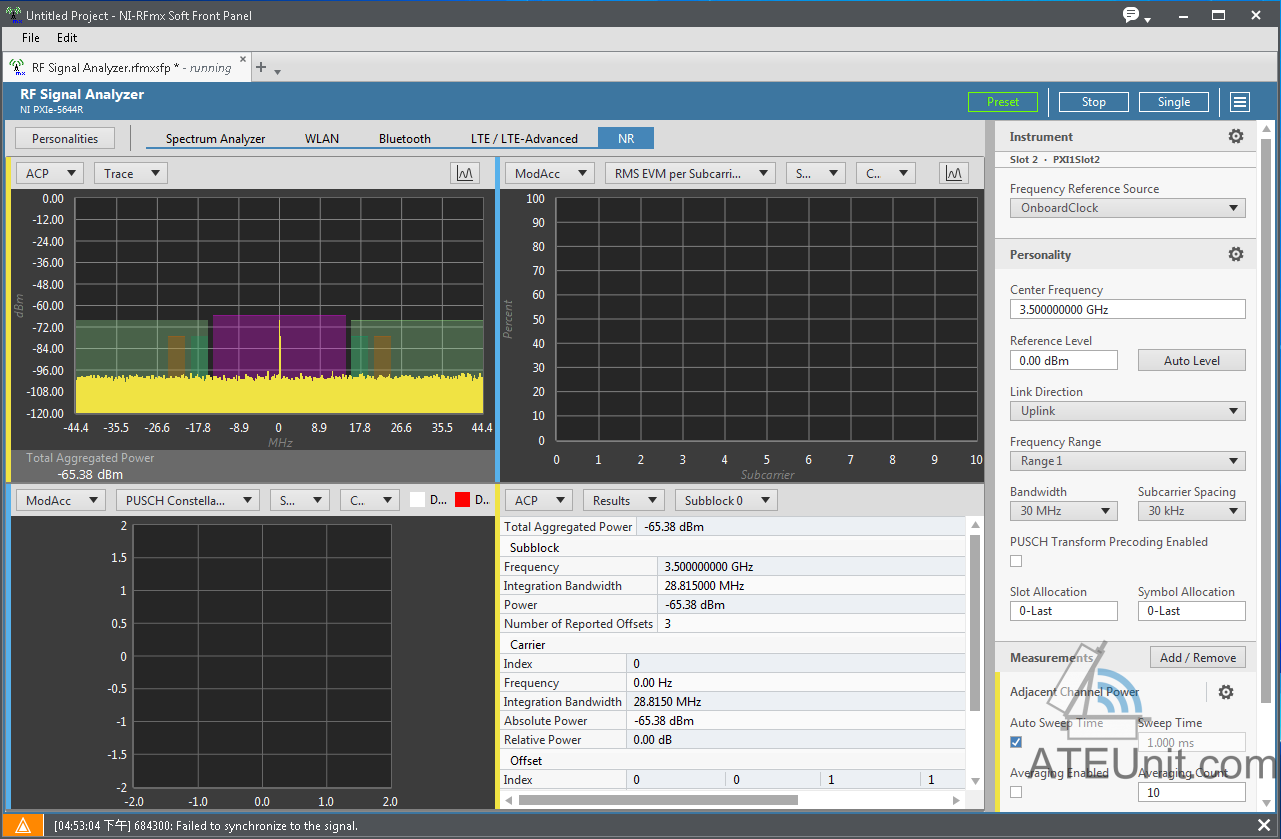Click the red constellation color swatch
This screenshot has width=1281, height=839.
(x=463, y=500)
